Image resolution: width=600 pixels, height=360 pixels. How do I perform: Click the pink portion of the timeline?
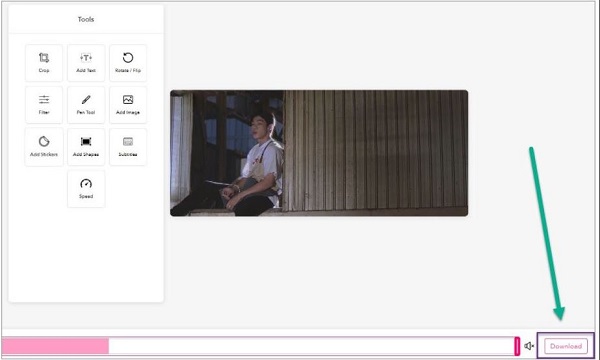point(55,346)
